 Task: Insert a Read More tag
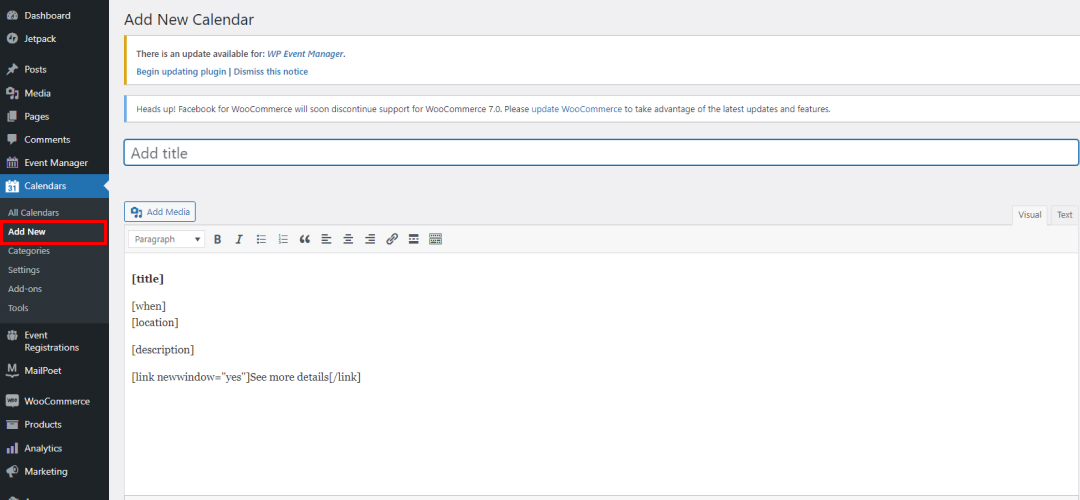click(414, 239)
